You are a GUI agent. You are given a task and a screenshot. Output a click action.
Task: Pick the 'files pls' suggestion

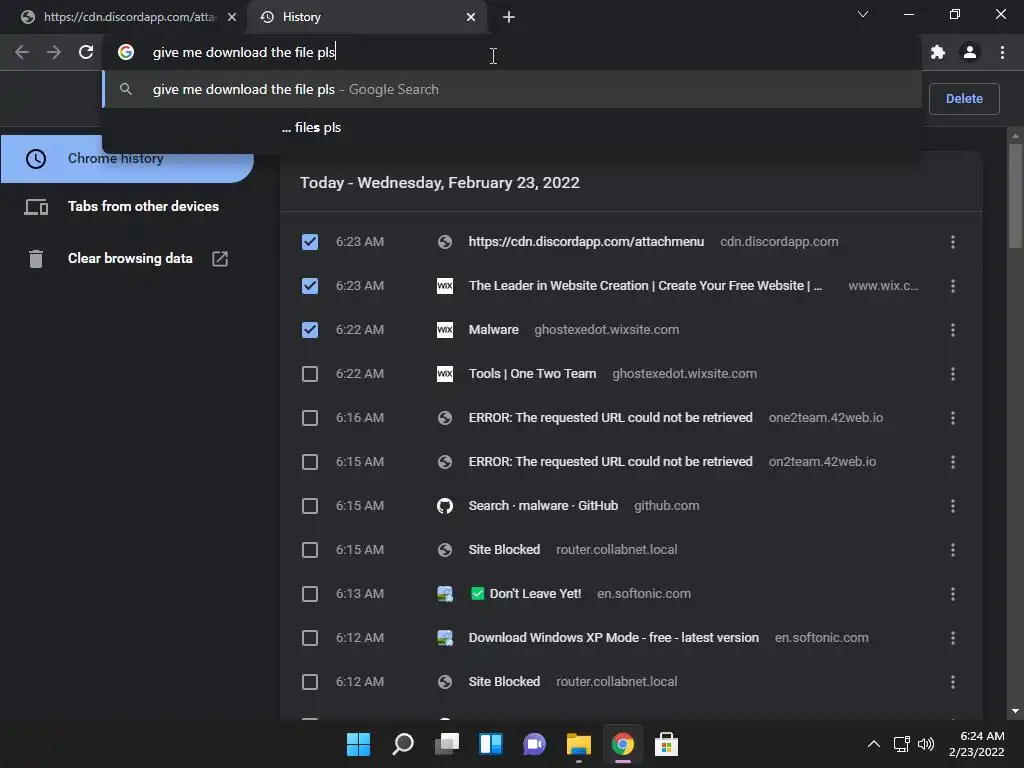tap(512, 127)
